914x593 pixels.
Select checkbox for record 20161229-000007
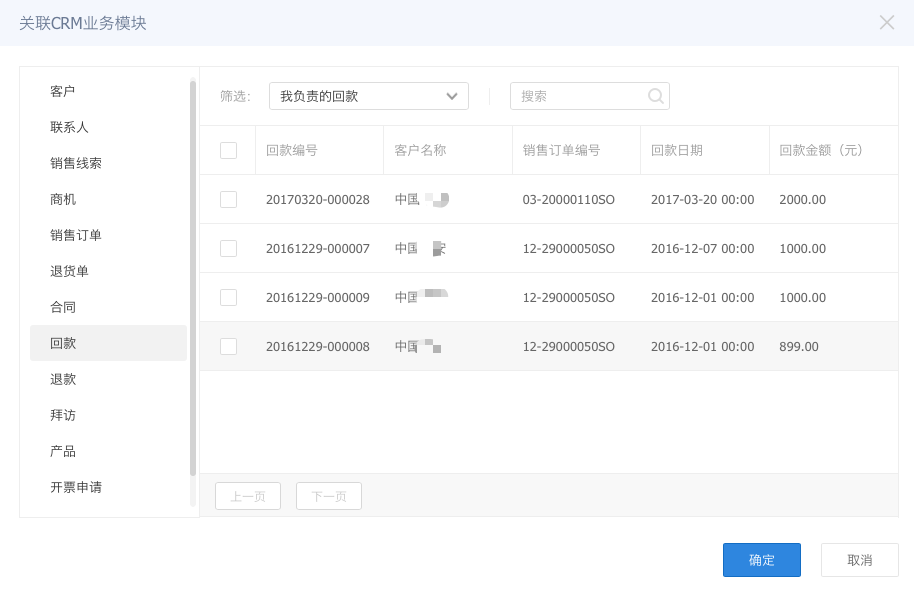228,248
